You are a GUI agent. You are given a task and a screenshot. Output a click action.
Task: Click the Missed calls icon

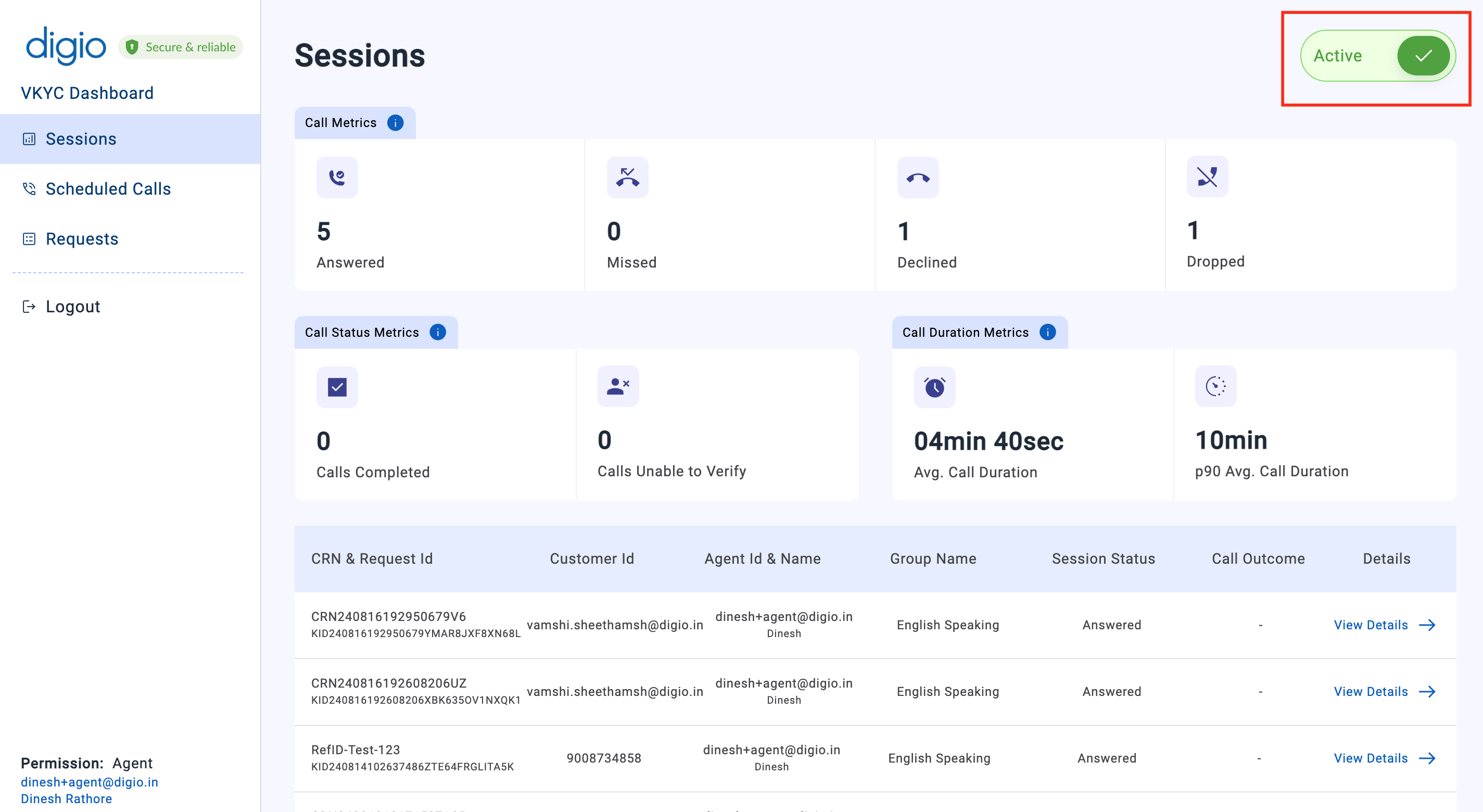pyautogui.click(x=628, y=177)
